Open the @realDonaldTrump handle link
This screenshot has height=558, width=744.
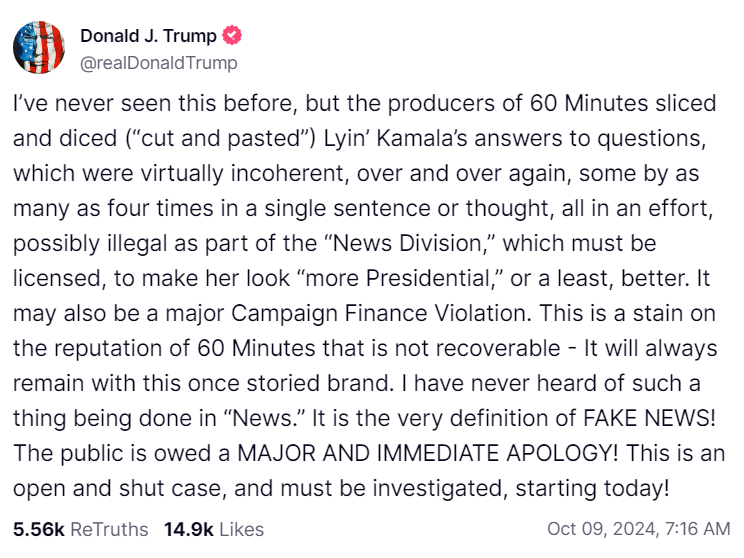point(159,63)
